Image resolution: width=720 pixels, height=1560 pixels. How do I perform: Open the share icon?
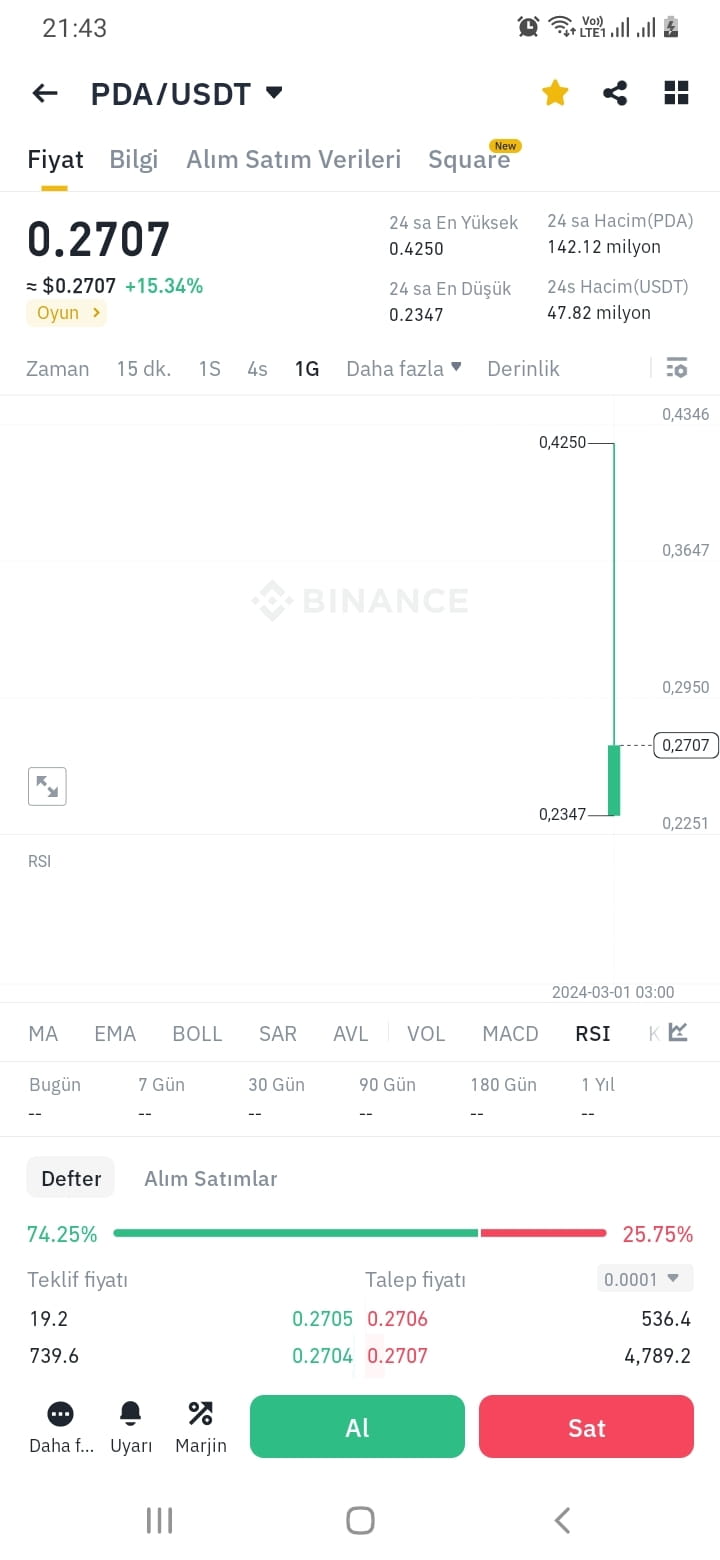point(615,92)
